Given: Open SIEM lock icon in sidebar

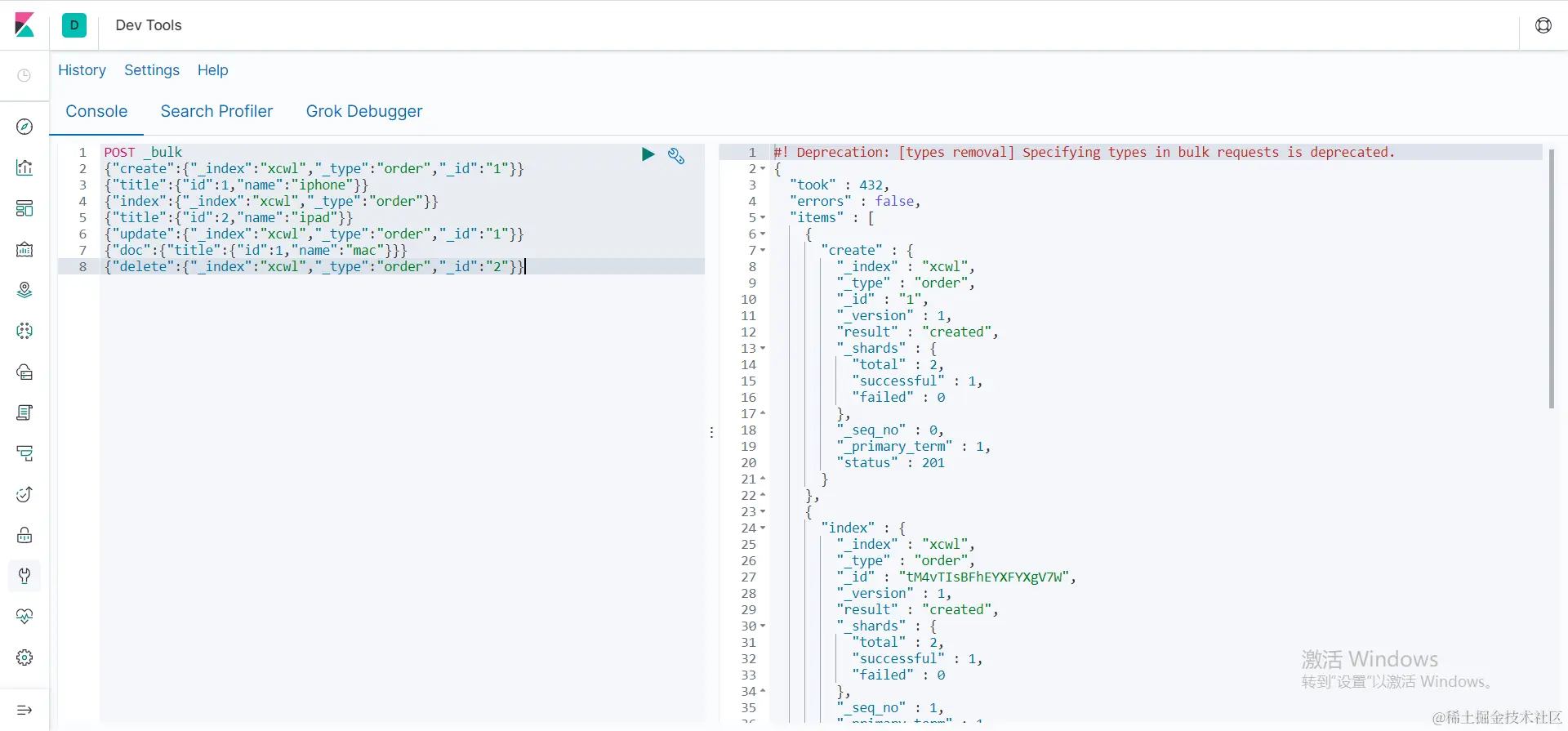Looking at the screenshot, I should tap(24, 535).
